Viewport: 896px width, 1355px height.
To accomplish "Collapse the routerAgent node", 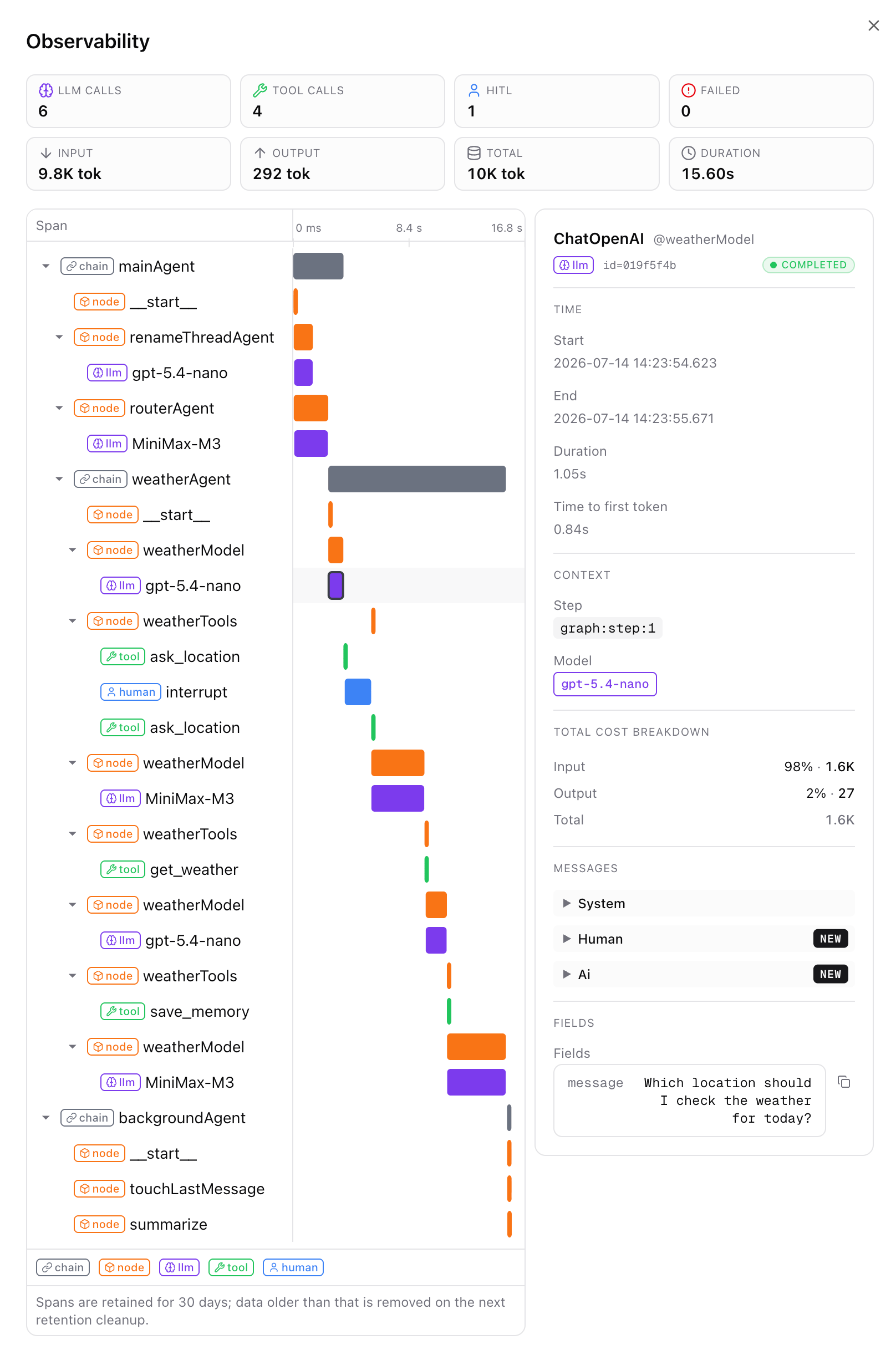I will 59,408.
